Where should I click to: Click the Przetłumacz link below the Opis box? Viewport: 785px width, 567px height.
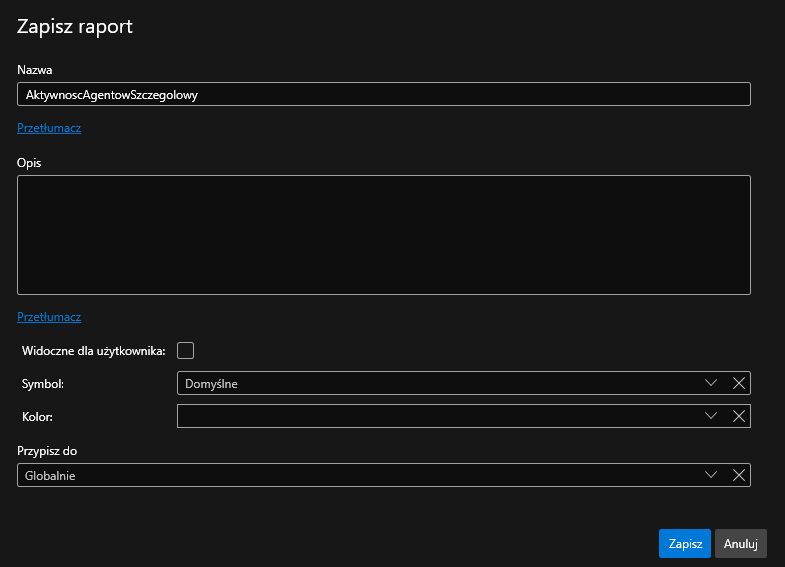coord(49,317)
